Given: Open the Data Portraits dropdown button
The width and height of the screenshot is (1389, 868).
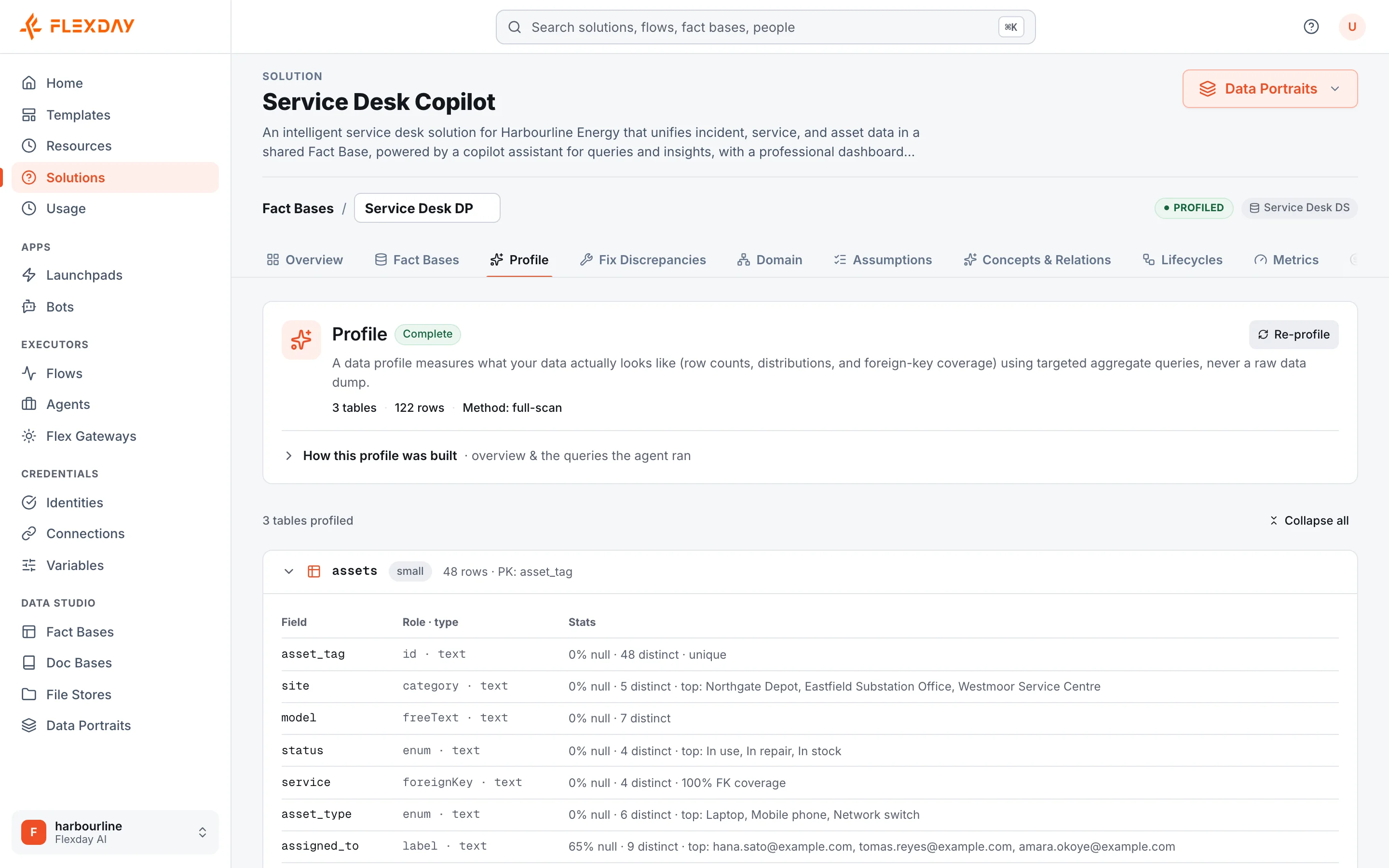Looking at the screenshot, I should tap(1269, 88).
